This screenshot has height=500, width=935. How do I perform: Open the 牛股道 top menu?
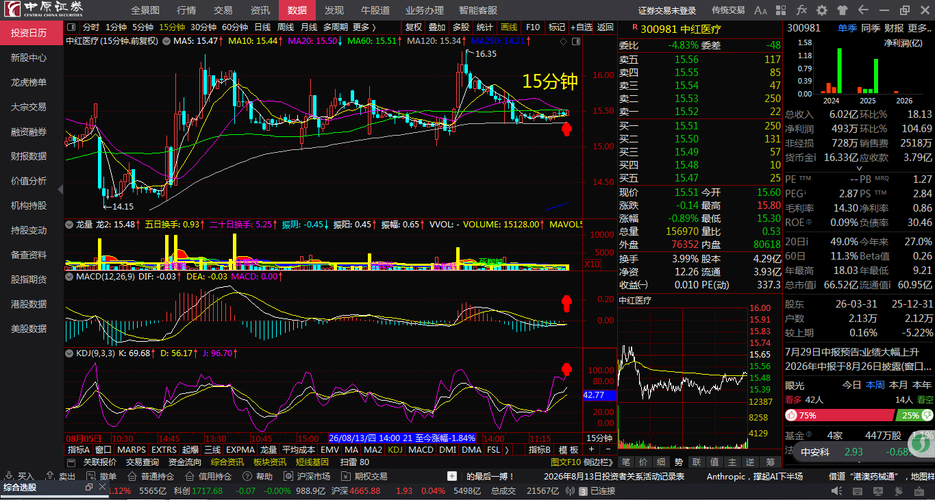click(376, 10)
